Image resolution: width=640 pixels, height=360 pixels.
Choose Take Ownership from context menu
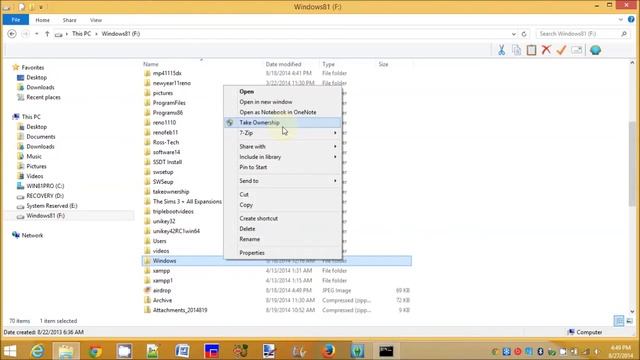point(283,122)
